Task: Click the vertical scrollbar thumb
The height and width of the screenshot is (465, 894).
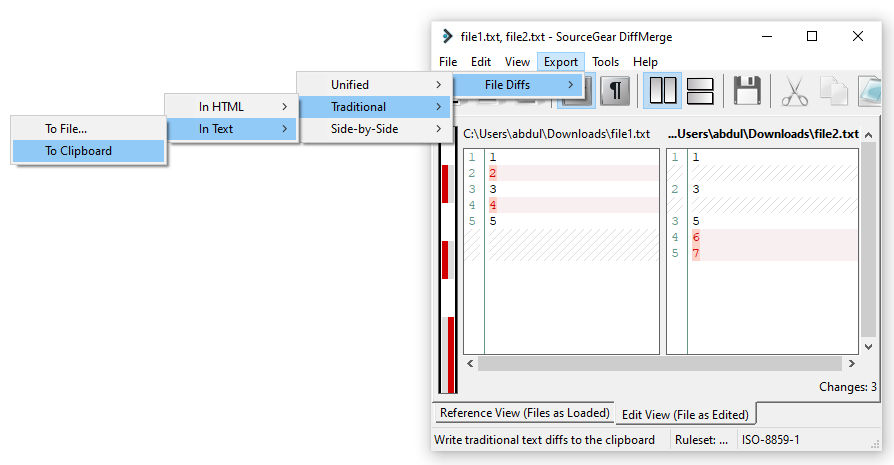Action: point(868,239)
